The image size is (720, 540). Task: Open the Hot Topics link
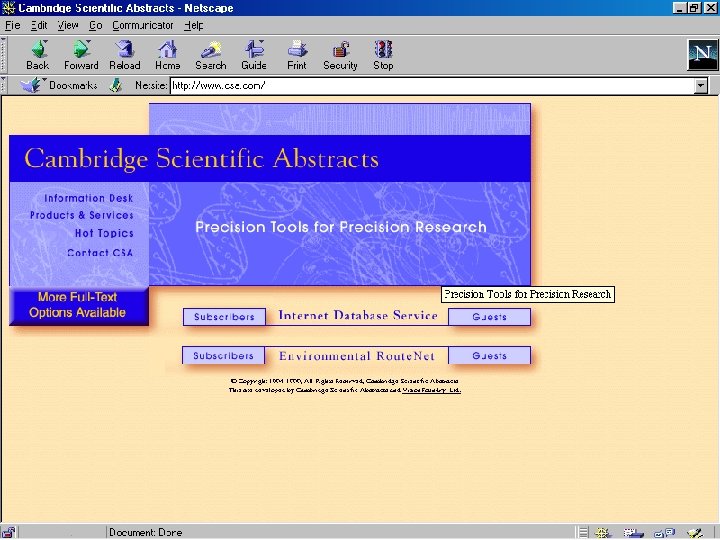[104, 233]
